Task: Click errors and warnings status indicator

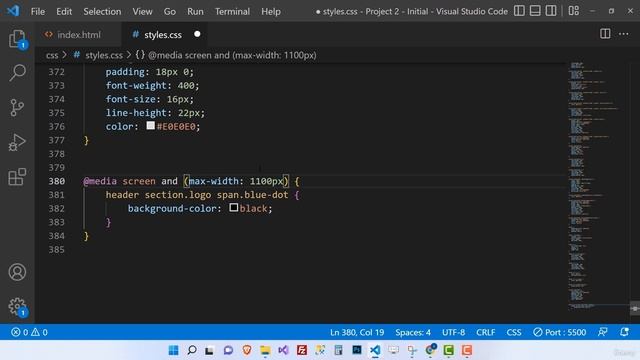Action: 29,332
